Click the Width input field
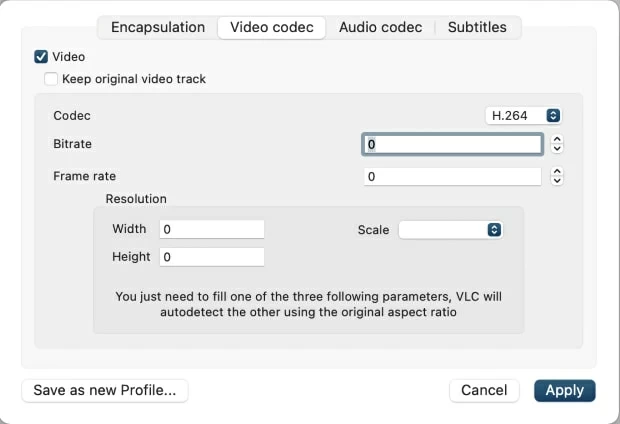 (x=211, y=229)
